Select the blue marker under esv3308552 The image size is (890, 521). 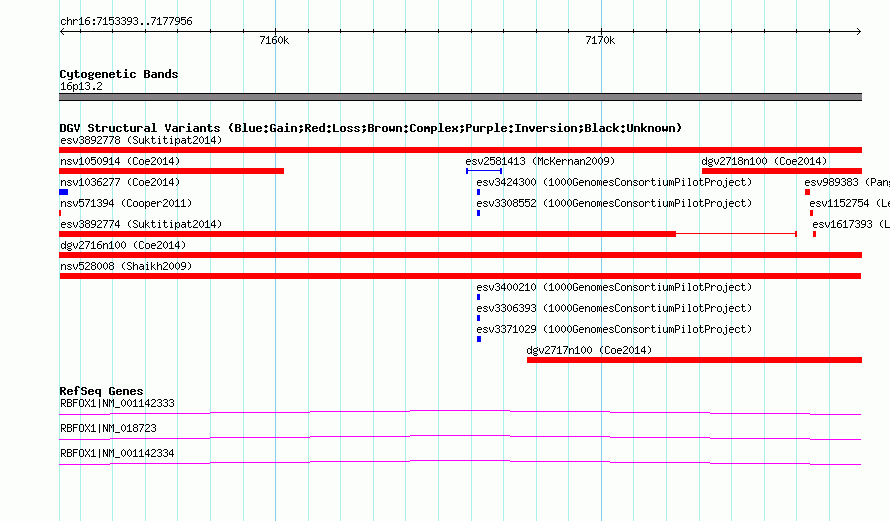(x=478, y=213)
